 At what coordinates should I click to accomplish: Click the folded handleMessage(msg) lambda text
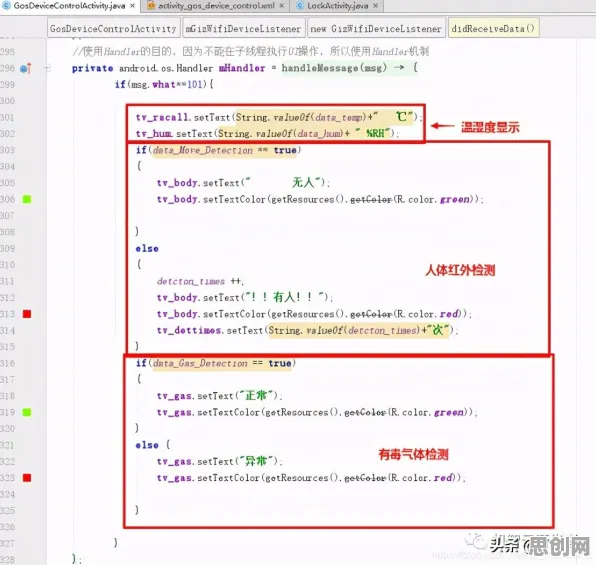(x=334, y=68)
